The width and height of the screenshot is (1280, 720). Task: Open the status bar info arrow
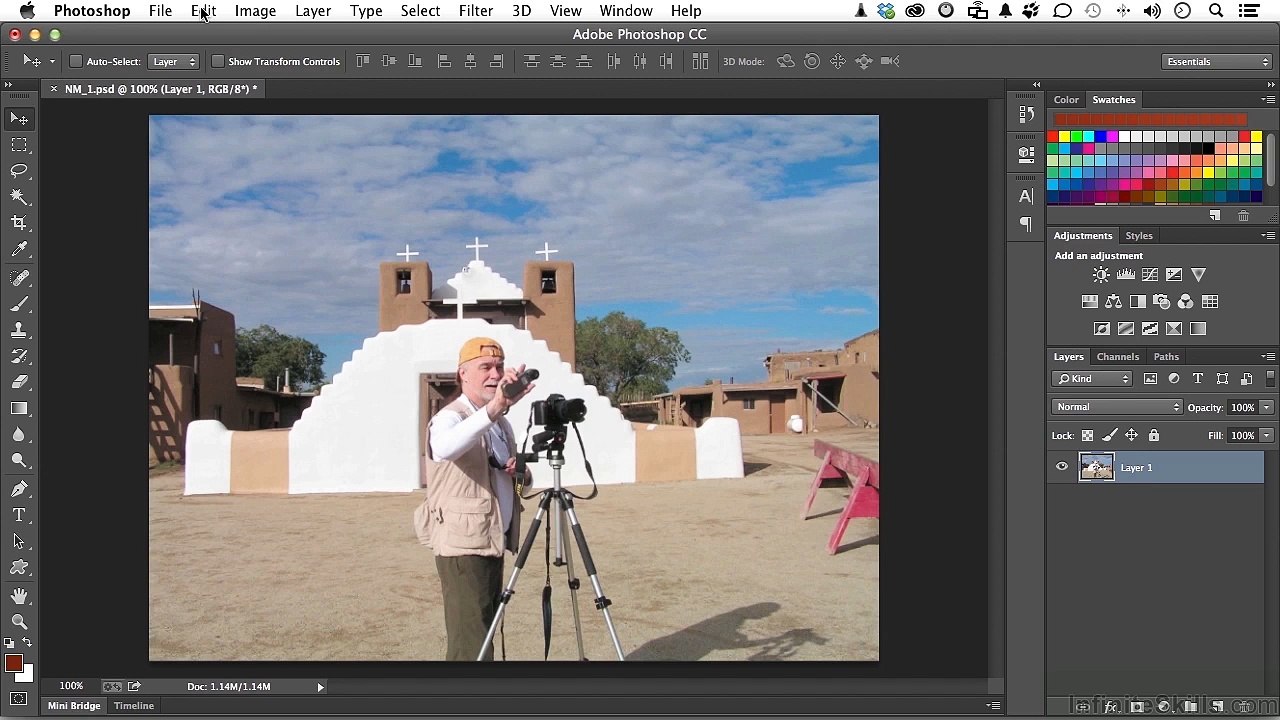(x=320, y=687)
